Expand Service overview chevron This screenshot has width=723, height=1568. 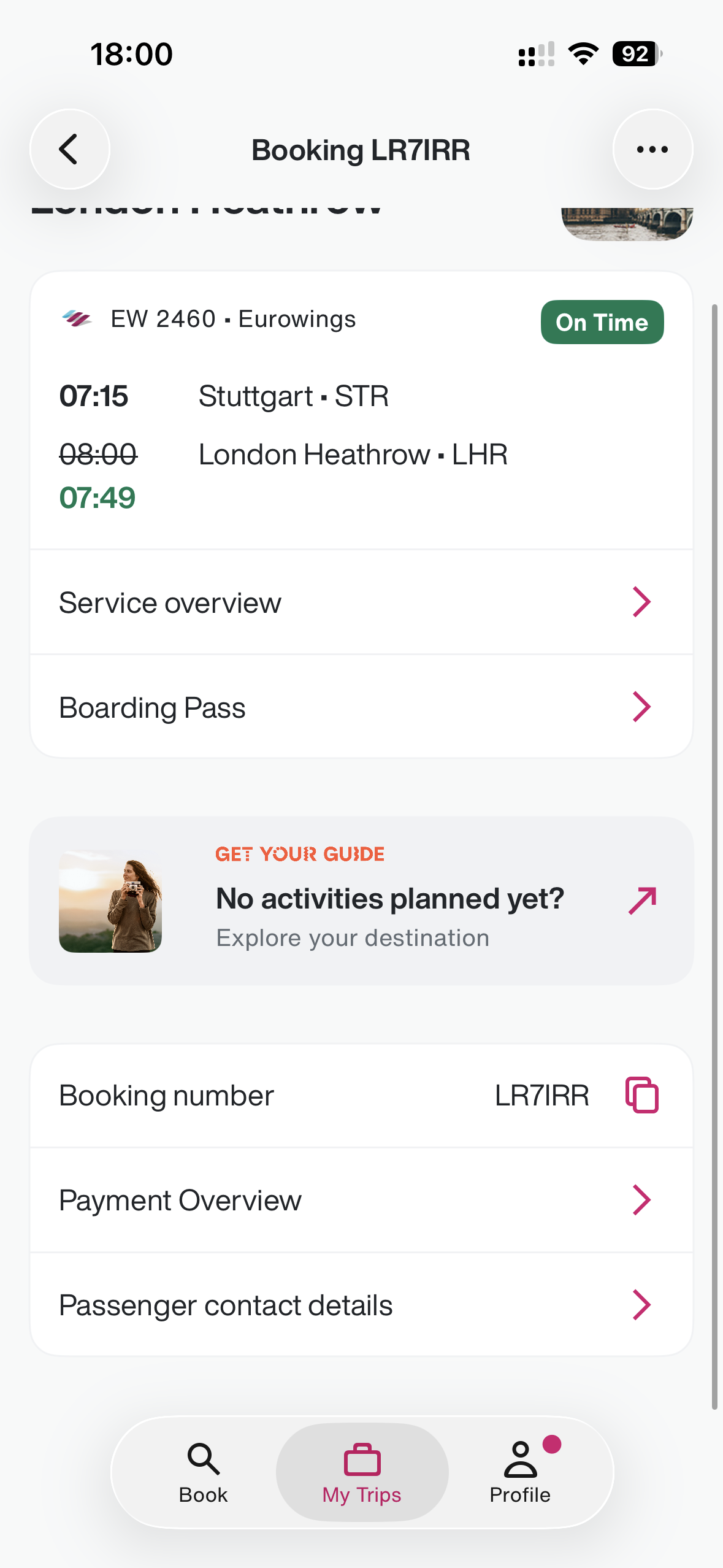[x=641, y=602]
